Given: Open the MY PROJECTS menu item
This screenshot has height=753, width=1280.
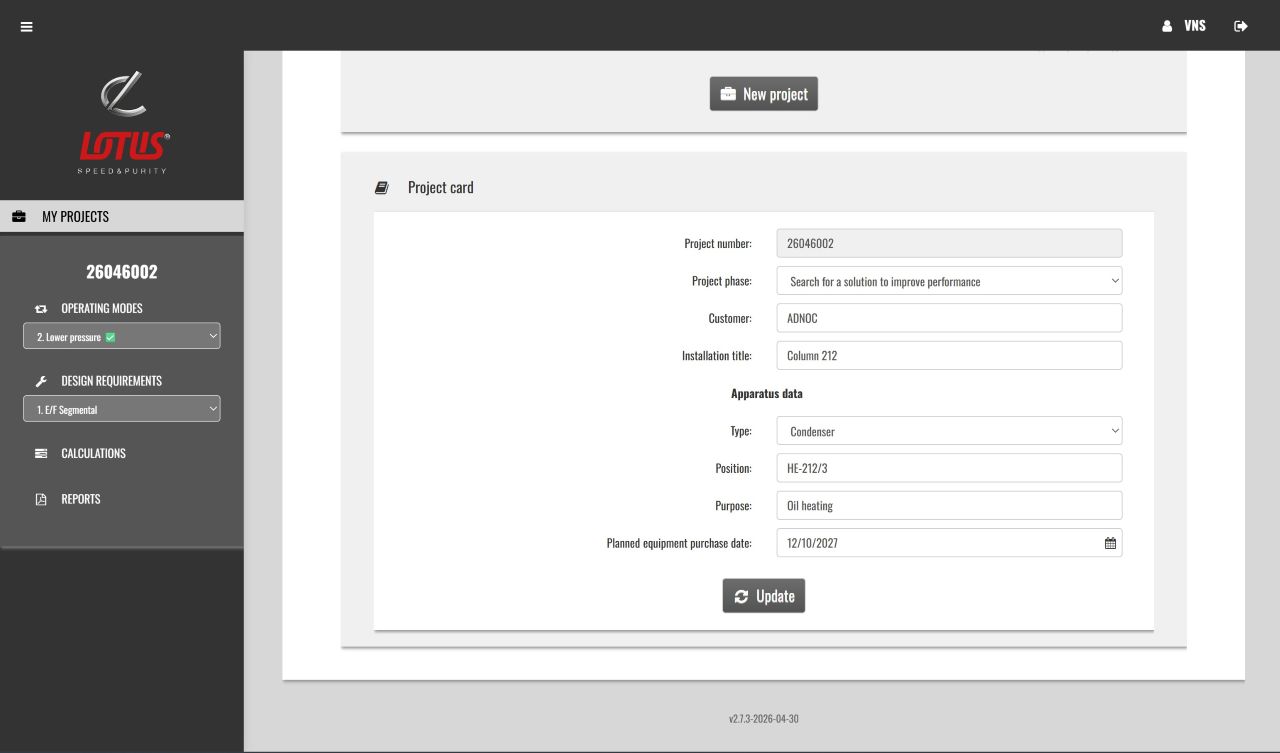Looking at the screenshot, I should pyautogui.click(x=122, y=216).
